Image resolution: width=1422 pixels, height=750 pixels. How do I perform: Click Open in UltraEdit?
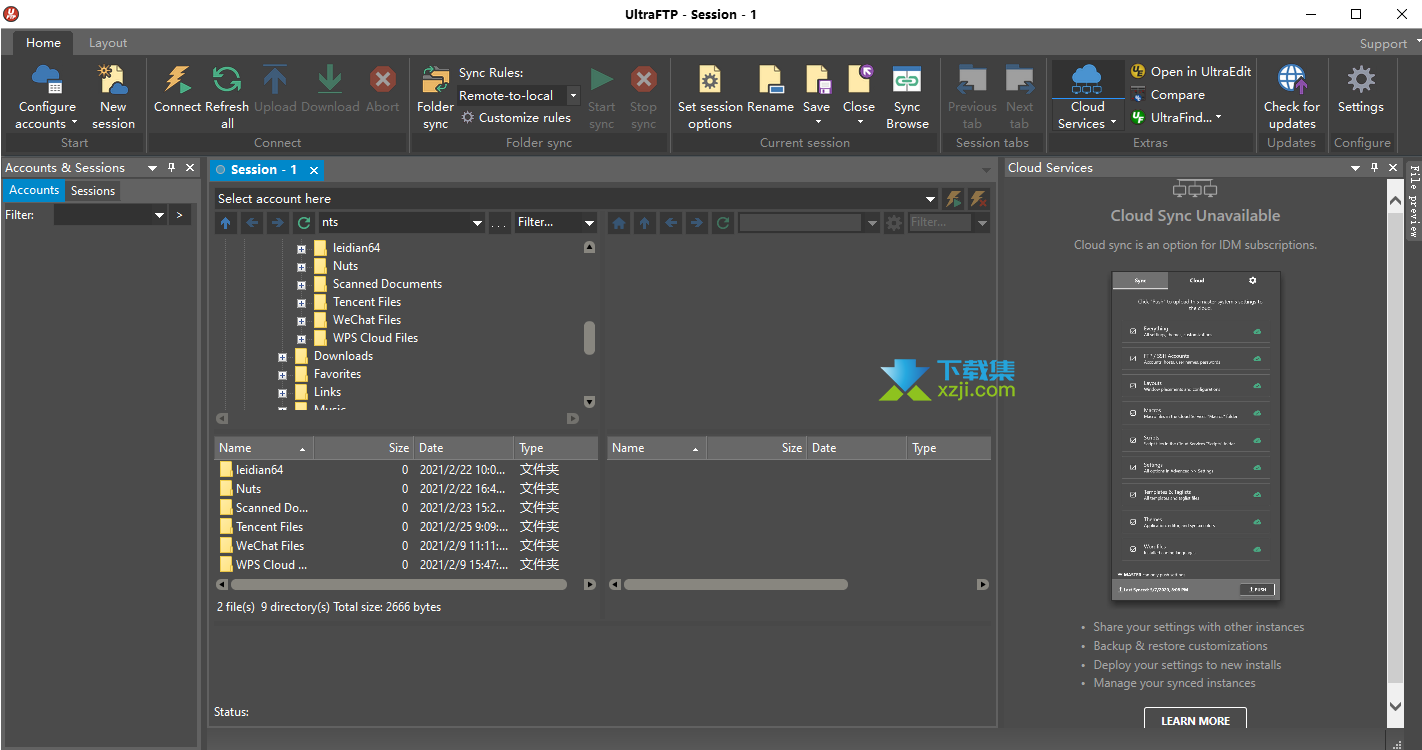1191,71
